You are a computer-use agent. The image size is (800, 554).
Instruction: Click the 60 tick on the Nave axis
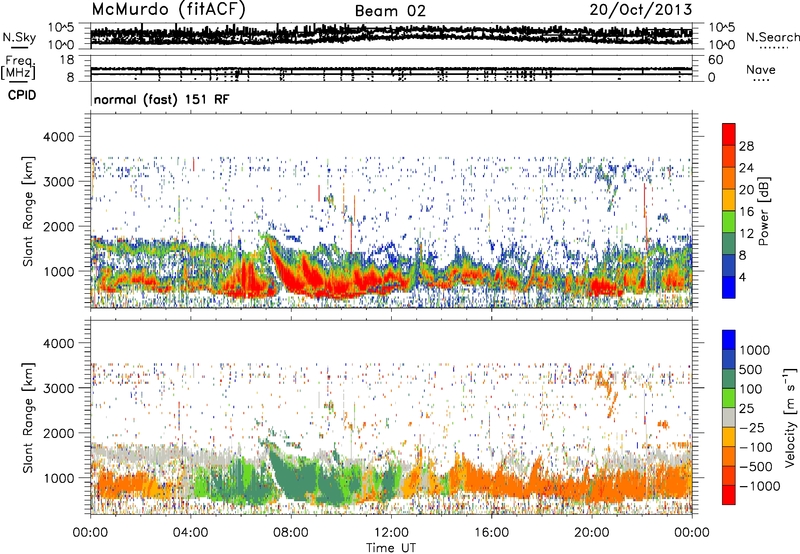(x=716, y=60)
